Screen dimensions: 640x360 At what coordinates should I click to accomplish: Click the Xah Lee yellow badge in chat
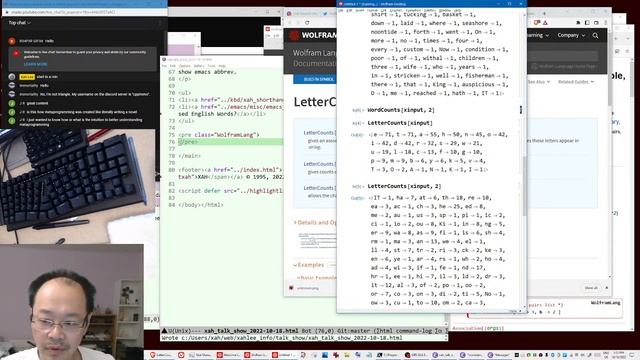(x=27, y=77)
